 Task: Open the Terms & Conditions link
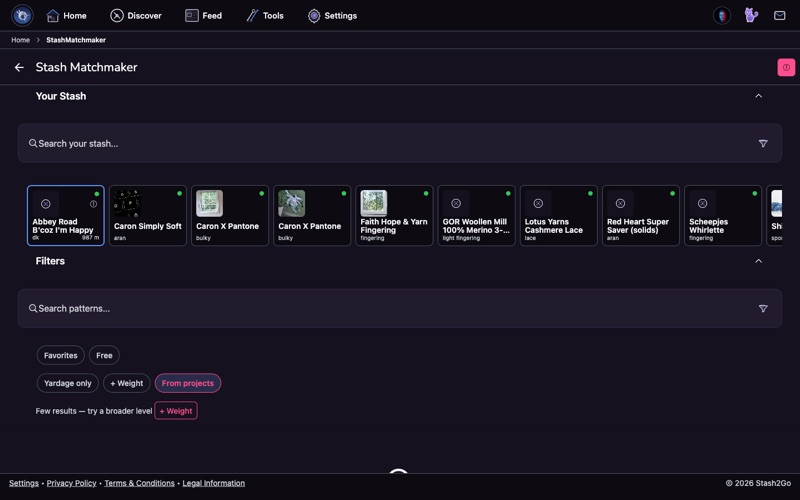coord(139,483)
